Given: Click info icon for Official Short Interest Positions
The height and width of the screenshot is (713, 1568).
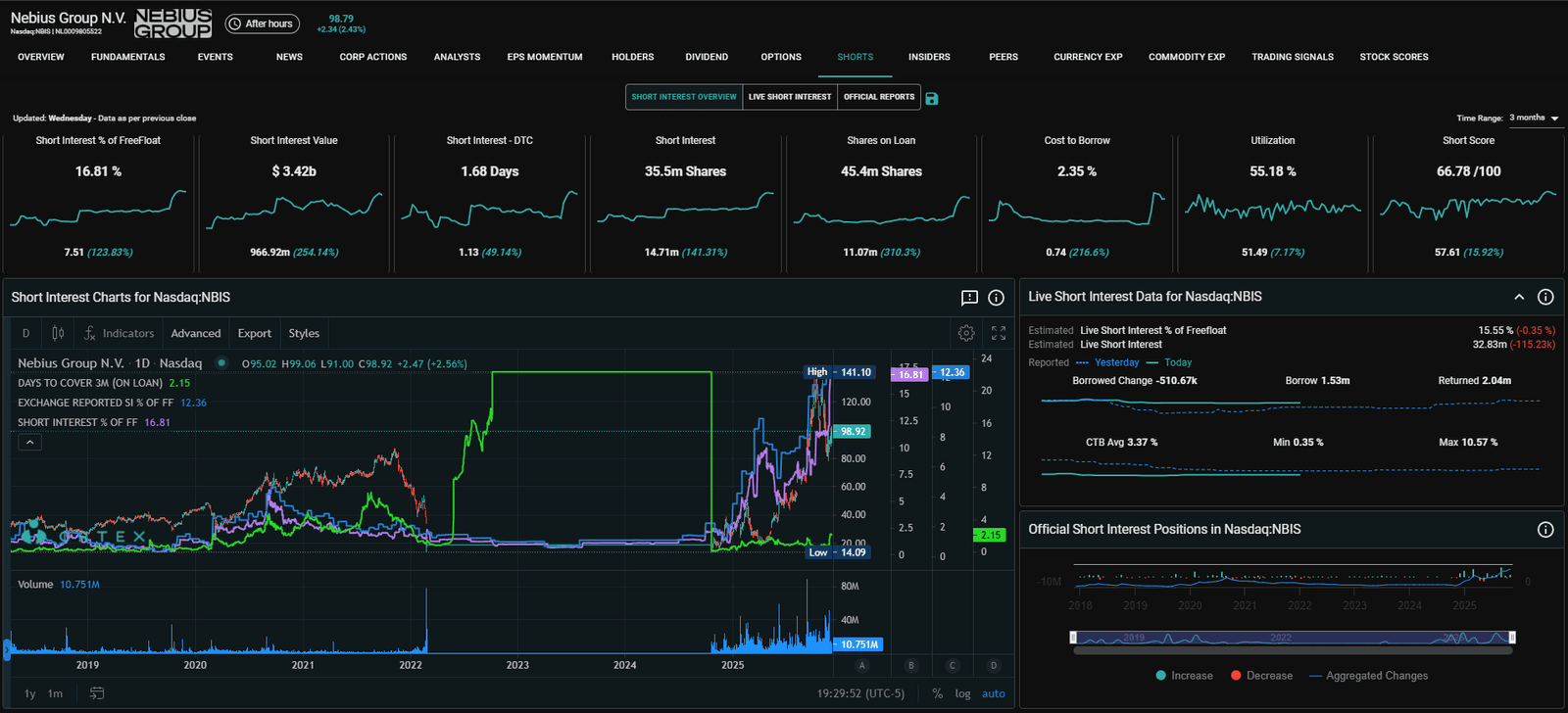Looking at the screenshot, I should 1545,530.
